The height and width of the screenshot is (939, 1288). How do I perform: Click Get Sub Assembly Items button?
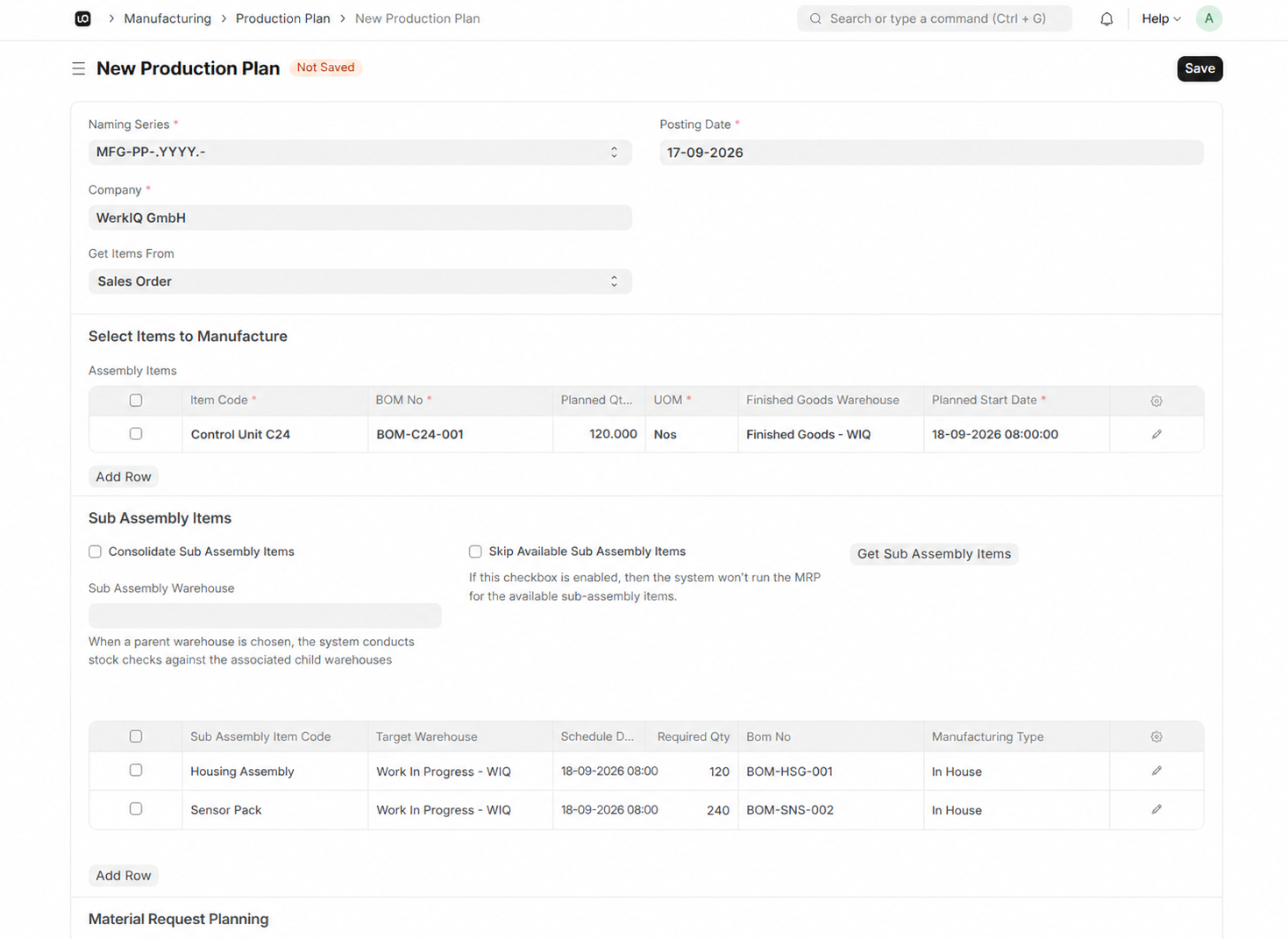click(934, 554)
